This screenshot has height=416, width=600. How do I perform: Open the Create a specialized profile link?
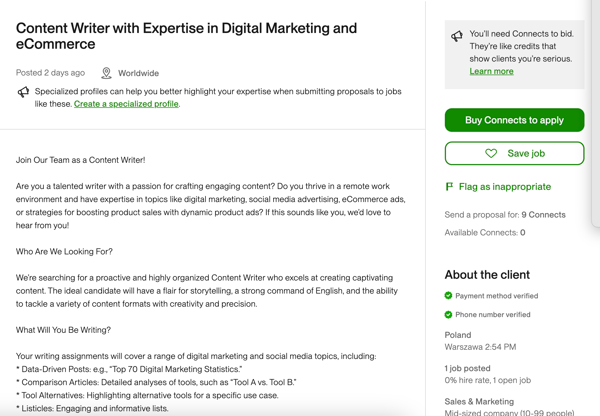point(126,104)
